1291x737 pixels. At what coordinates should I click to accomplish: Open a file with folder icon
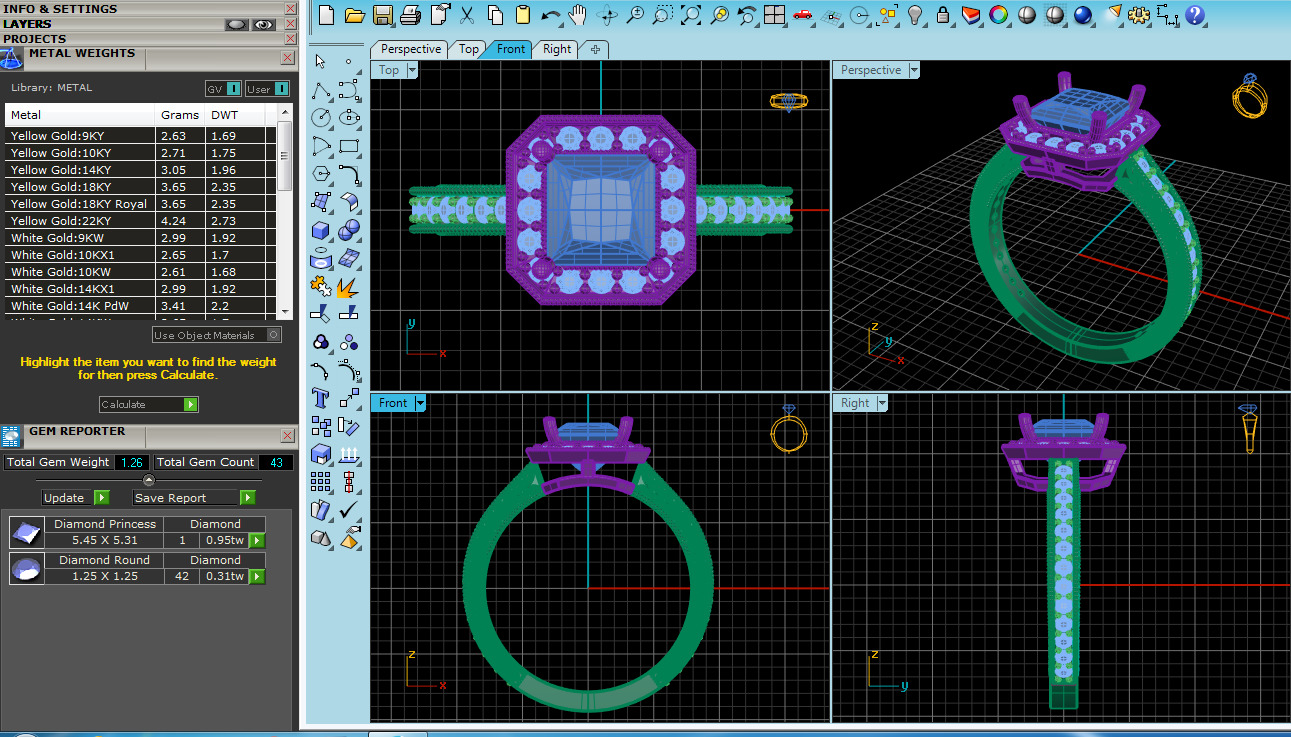click(354, 15)
